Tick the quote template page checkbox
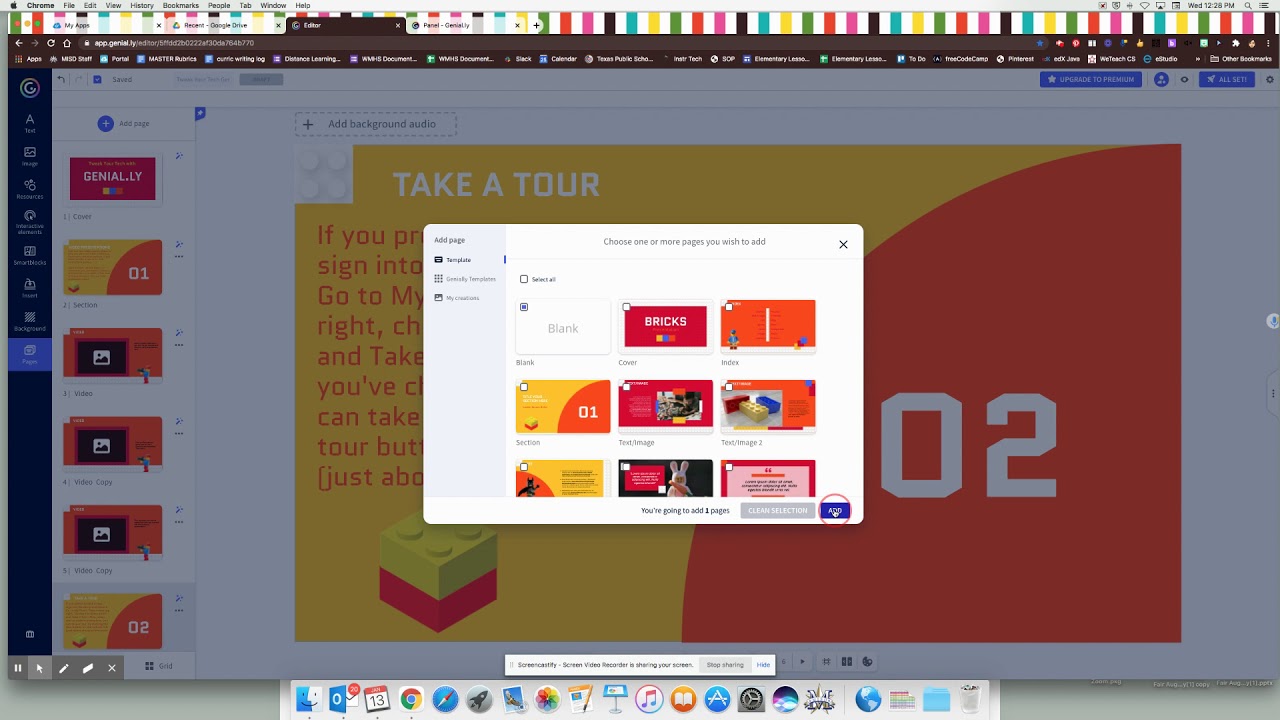This screenshot has width=1280, height=720. point(729,467)
